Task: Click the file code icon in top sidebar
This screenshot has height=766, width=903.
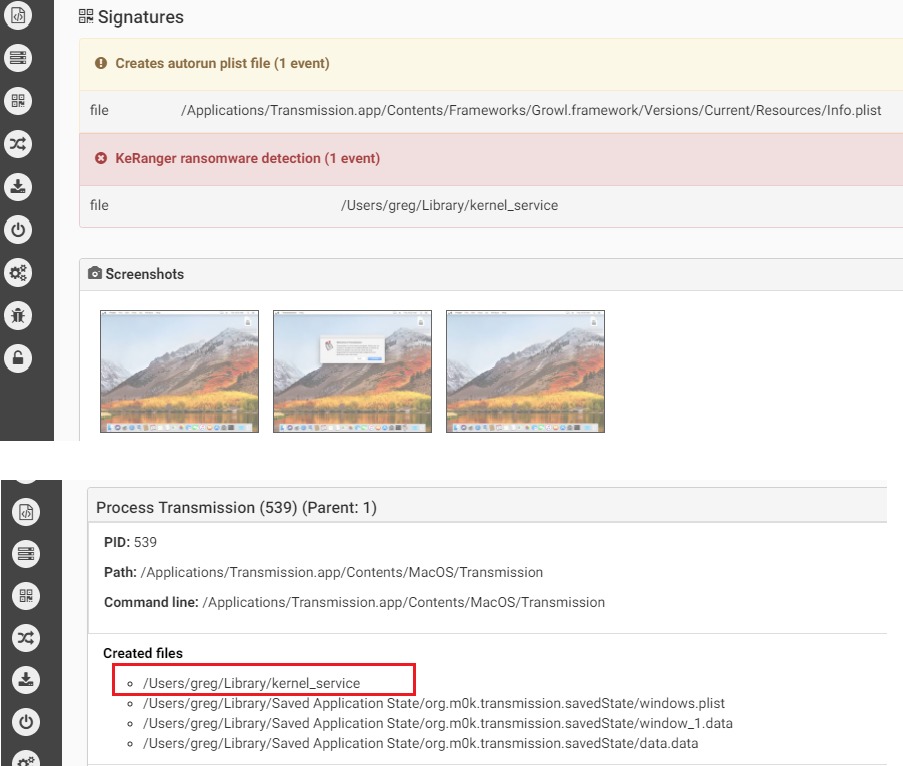Action: point(18,15)
